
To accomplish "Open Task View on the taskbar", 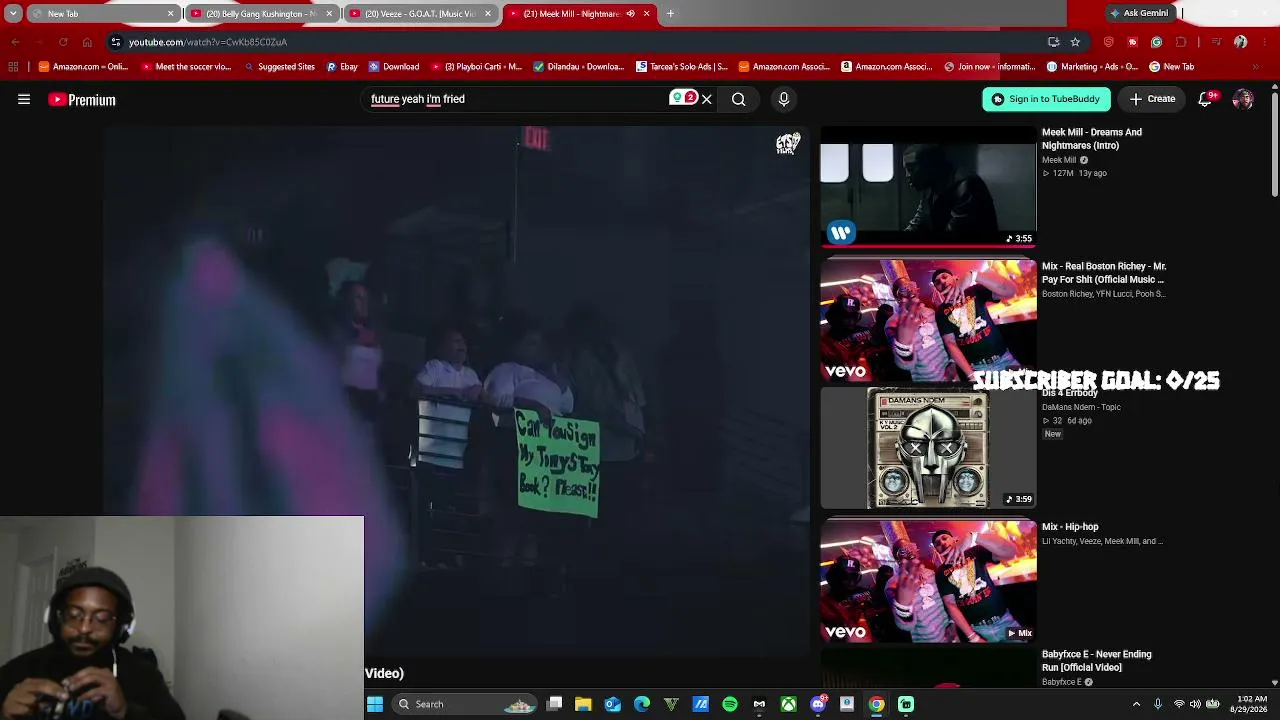I will tap(555, 704).
